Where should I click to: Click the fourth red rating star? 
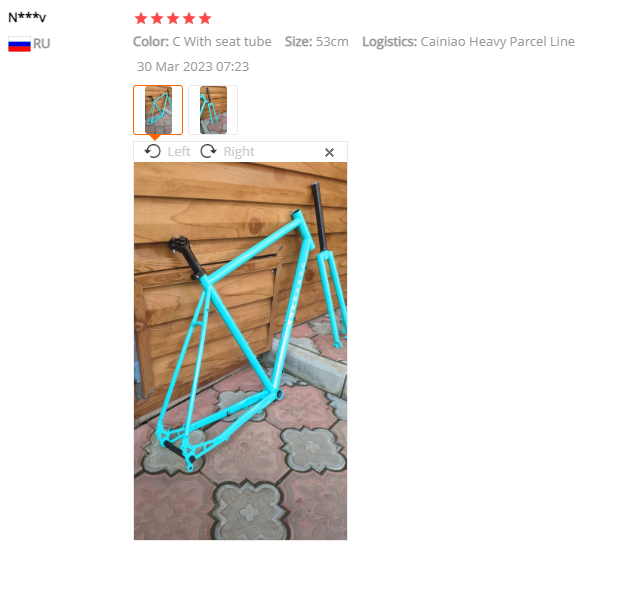point(189,18)
